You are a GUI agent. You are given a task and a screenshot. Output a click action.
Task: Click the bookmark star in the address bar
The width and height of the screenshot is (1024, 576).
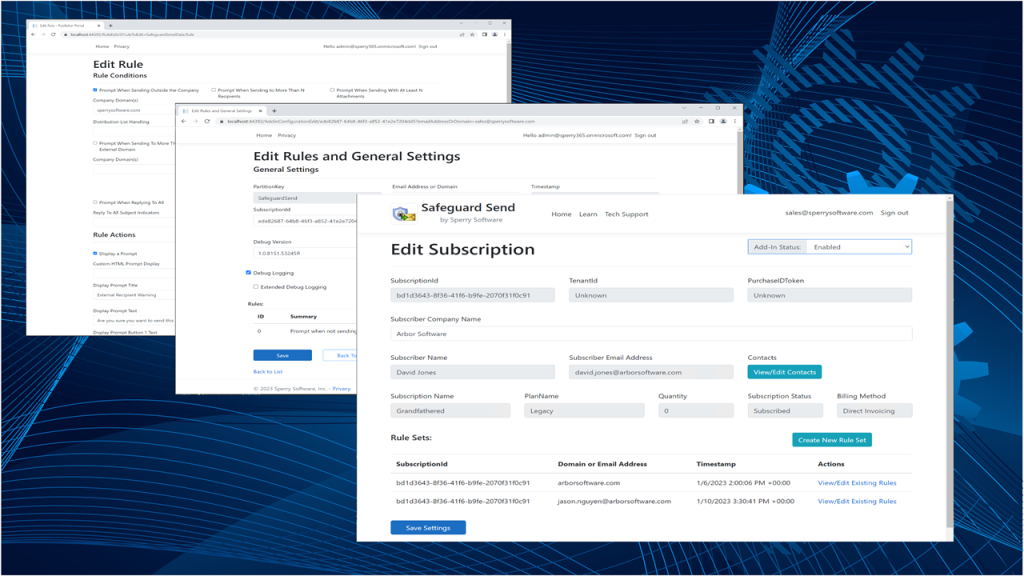click(695, 120)
